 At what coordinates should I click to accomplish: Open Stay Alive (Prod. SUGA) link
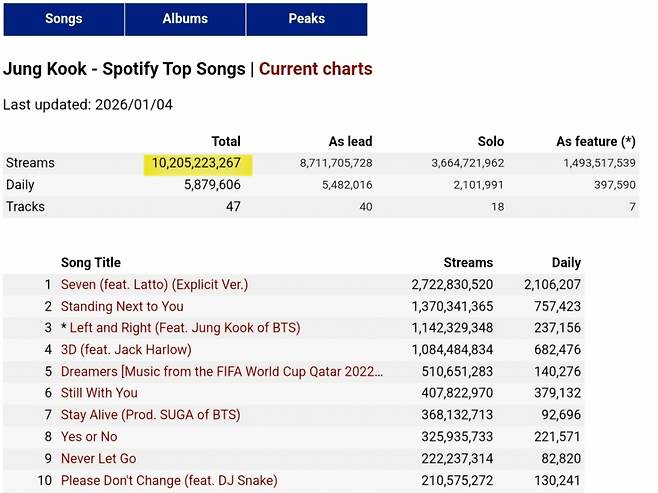(x=150, y=415)
